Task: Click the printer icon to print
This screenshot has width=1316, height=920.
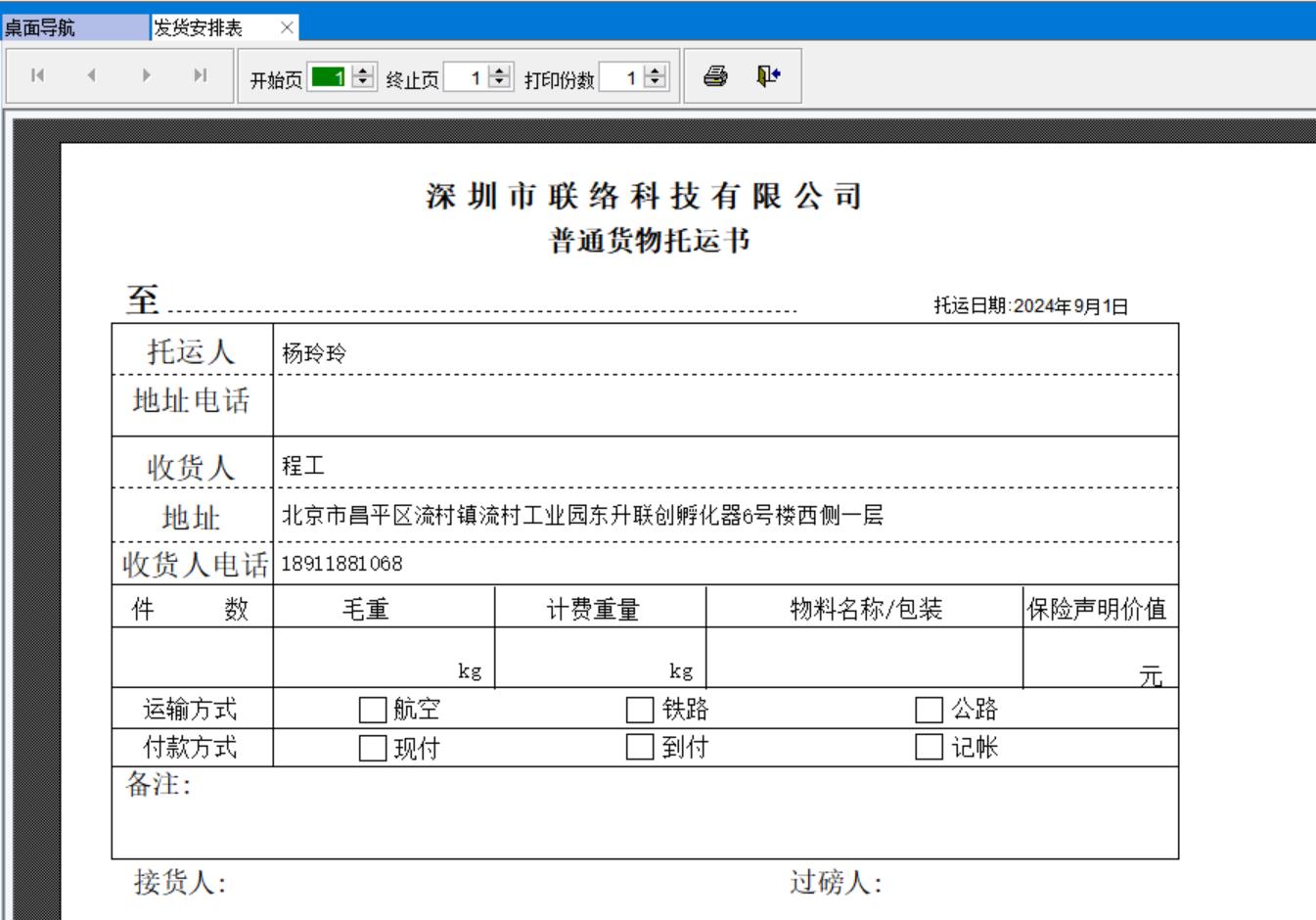Action: pos(715,76)
